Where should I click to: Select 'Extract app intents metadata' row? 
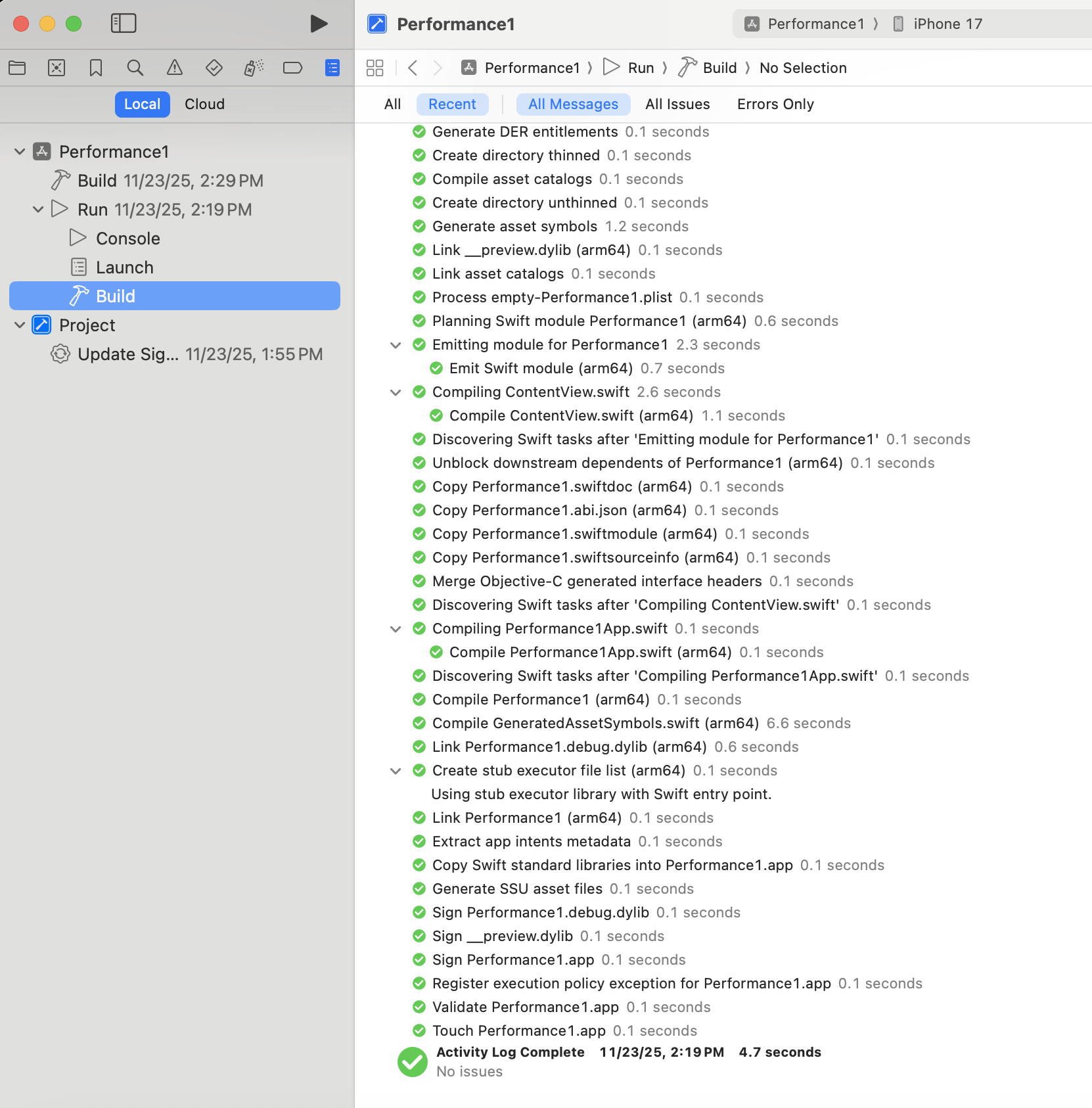click(568, 842)
